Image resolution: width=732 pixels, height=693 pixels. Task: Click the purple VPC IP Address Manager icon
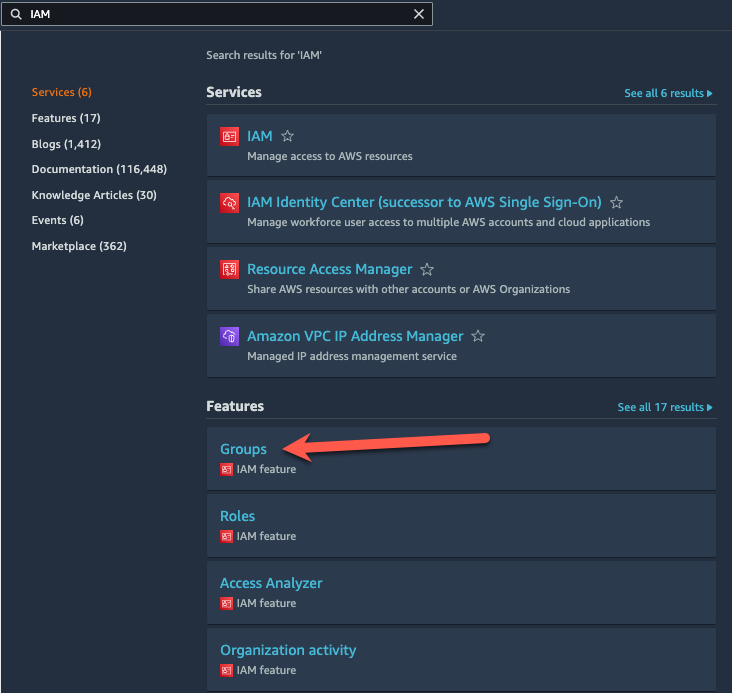click(229, 337)
